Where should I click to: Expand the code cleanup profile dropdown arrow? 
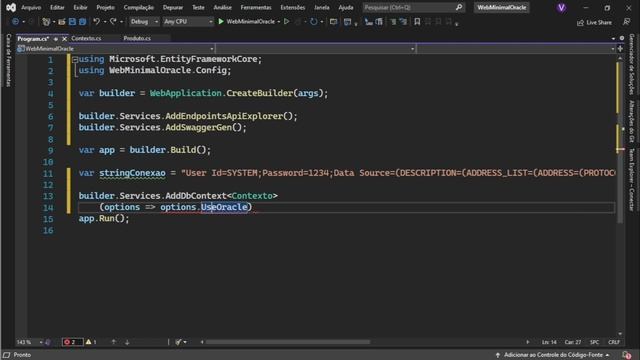[x=185, y=342]
